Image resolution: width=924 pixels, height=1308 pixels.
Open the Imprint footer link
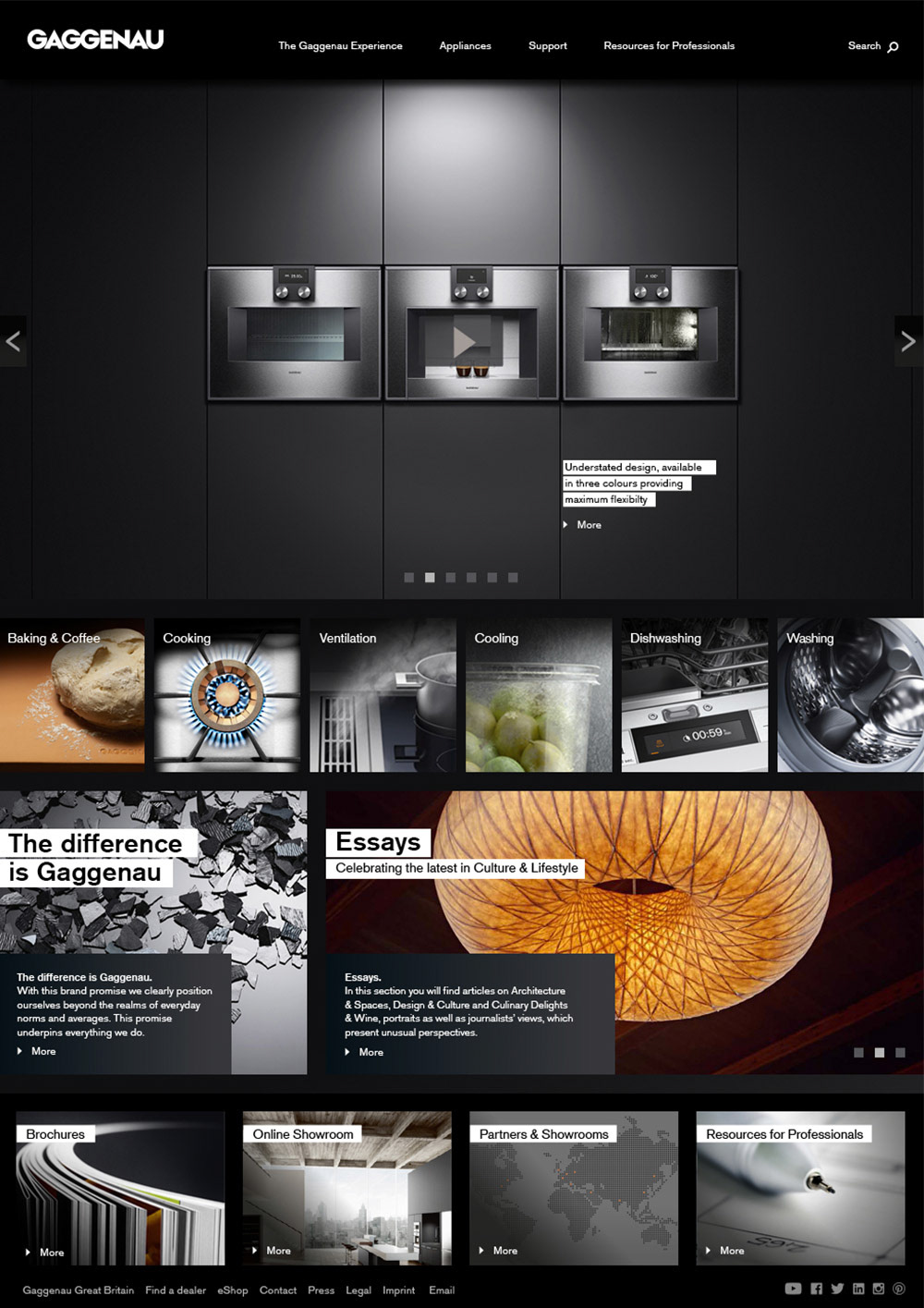(399, 1290)
